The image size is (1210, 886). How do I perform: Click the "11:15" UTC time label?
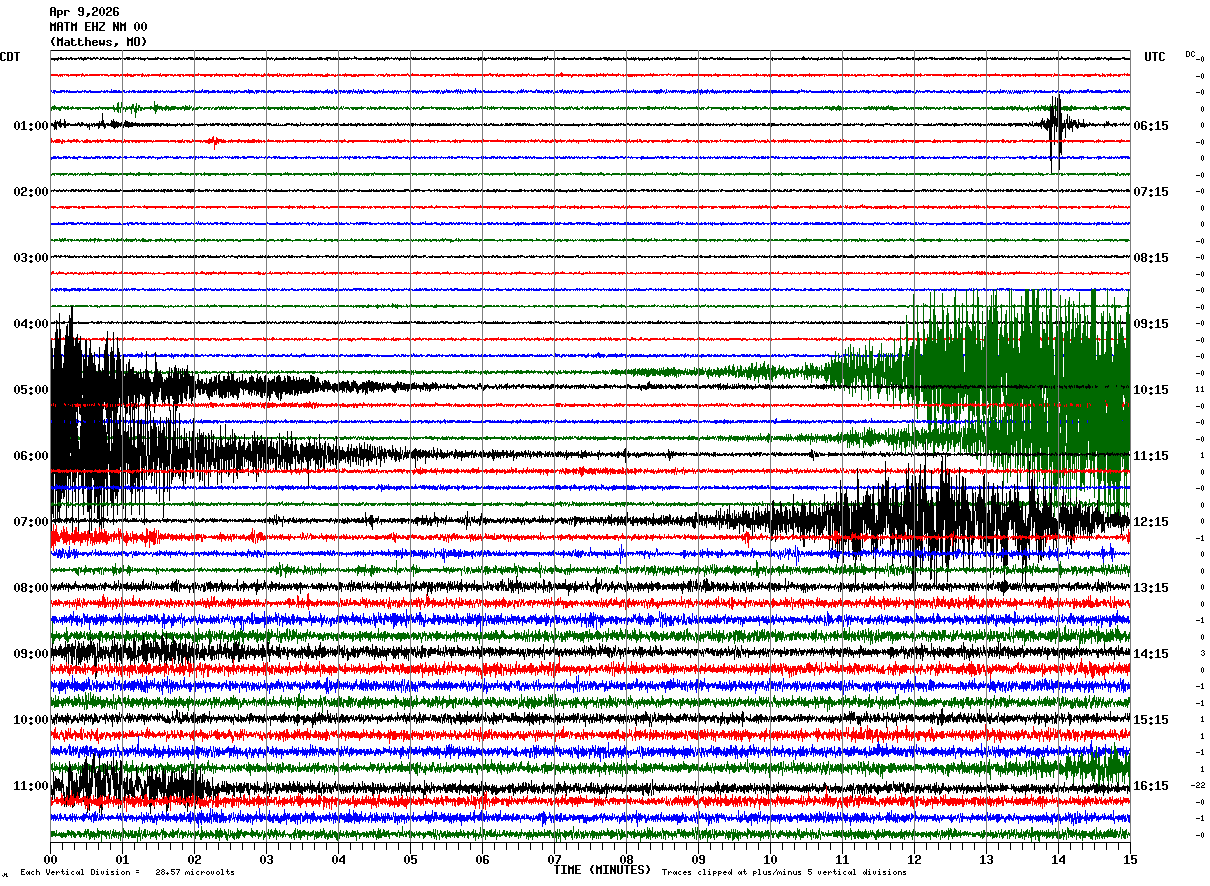pos(1151,456)
